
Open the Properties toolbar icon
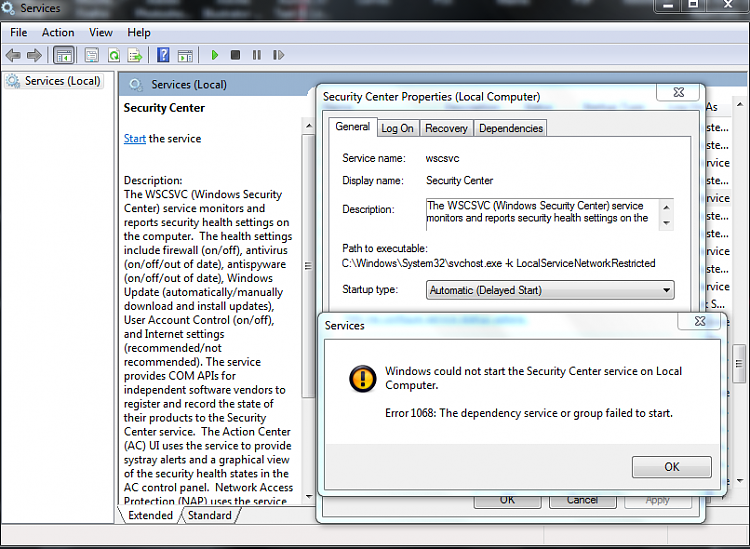pos(91,55)
